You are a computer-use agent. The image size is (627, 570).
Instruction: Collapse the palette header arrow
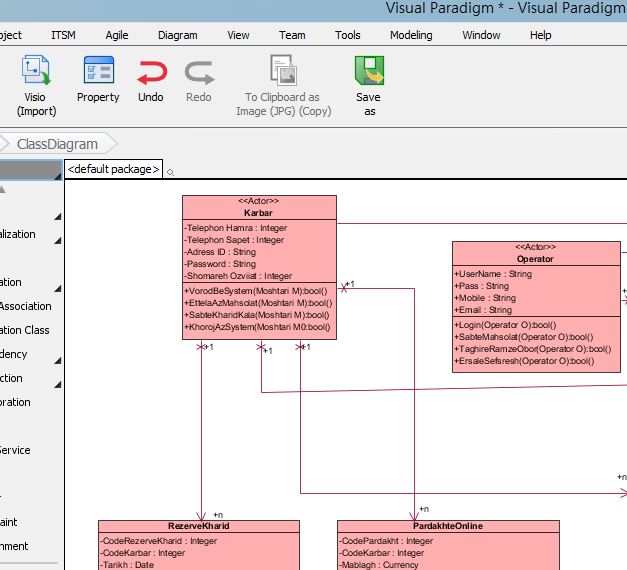pyautogui.click(x=58, y=176)
